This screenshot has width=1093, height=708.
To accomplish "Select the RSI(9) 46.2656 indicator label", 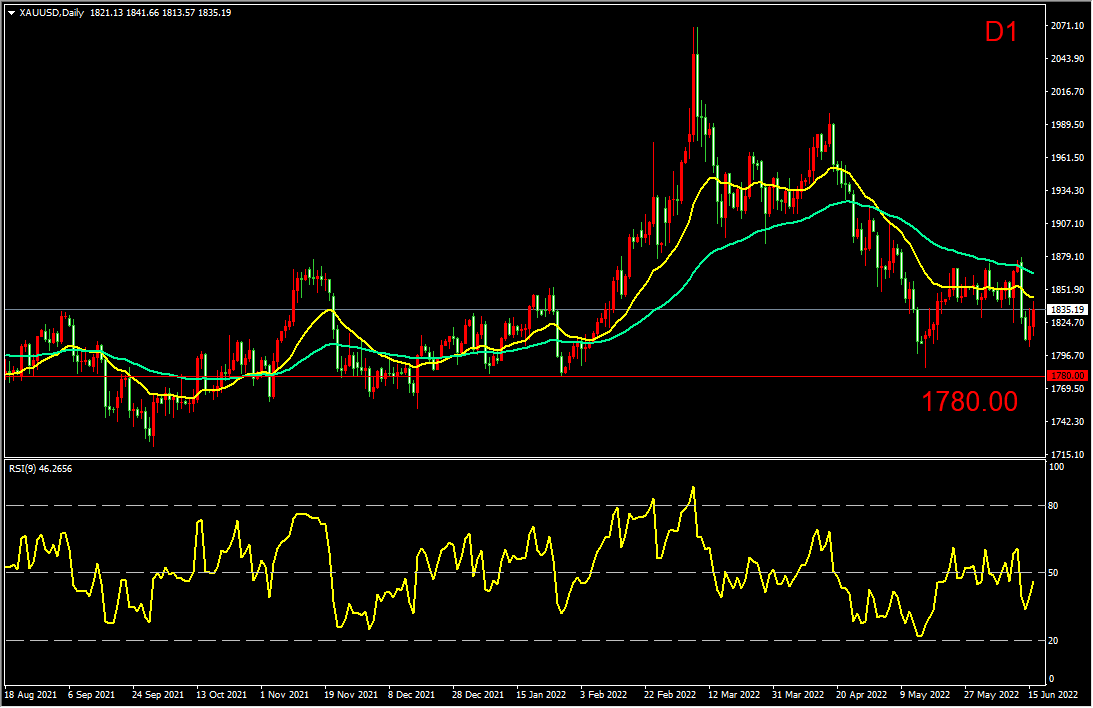I will pyautogui.click(x=40, y=469).
